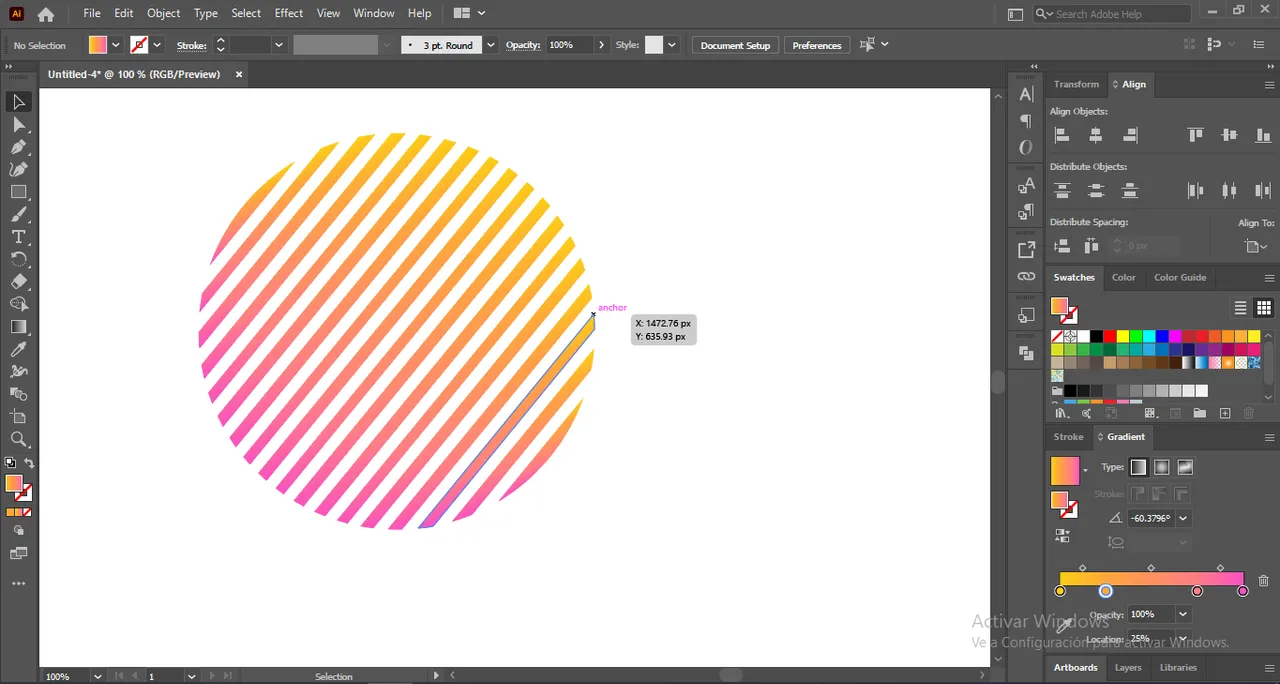Click Vertical Align Top icon
The width and height of the screenshot is (1280, 684).
click(x=1195, y=135)
